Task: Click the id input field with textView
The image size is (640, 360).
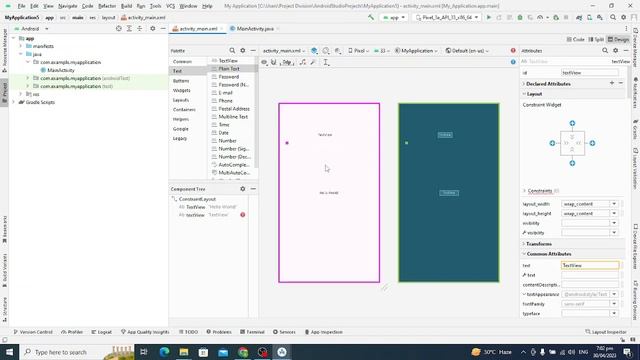Action: tap(589, 73)
